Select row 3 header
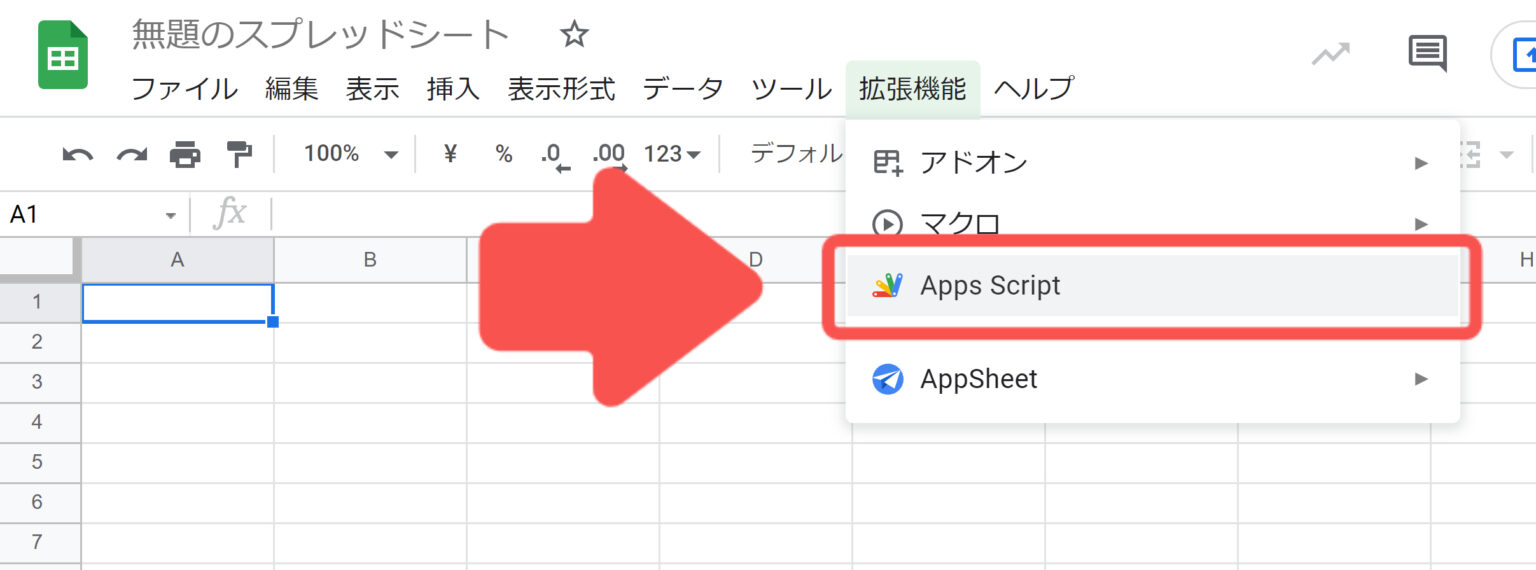This screenshot has height=570, width=1536. pos(38,382)
